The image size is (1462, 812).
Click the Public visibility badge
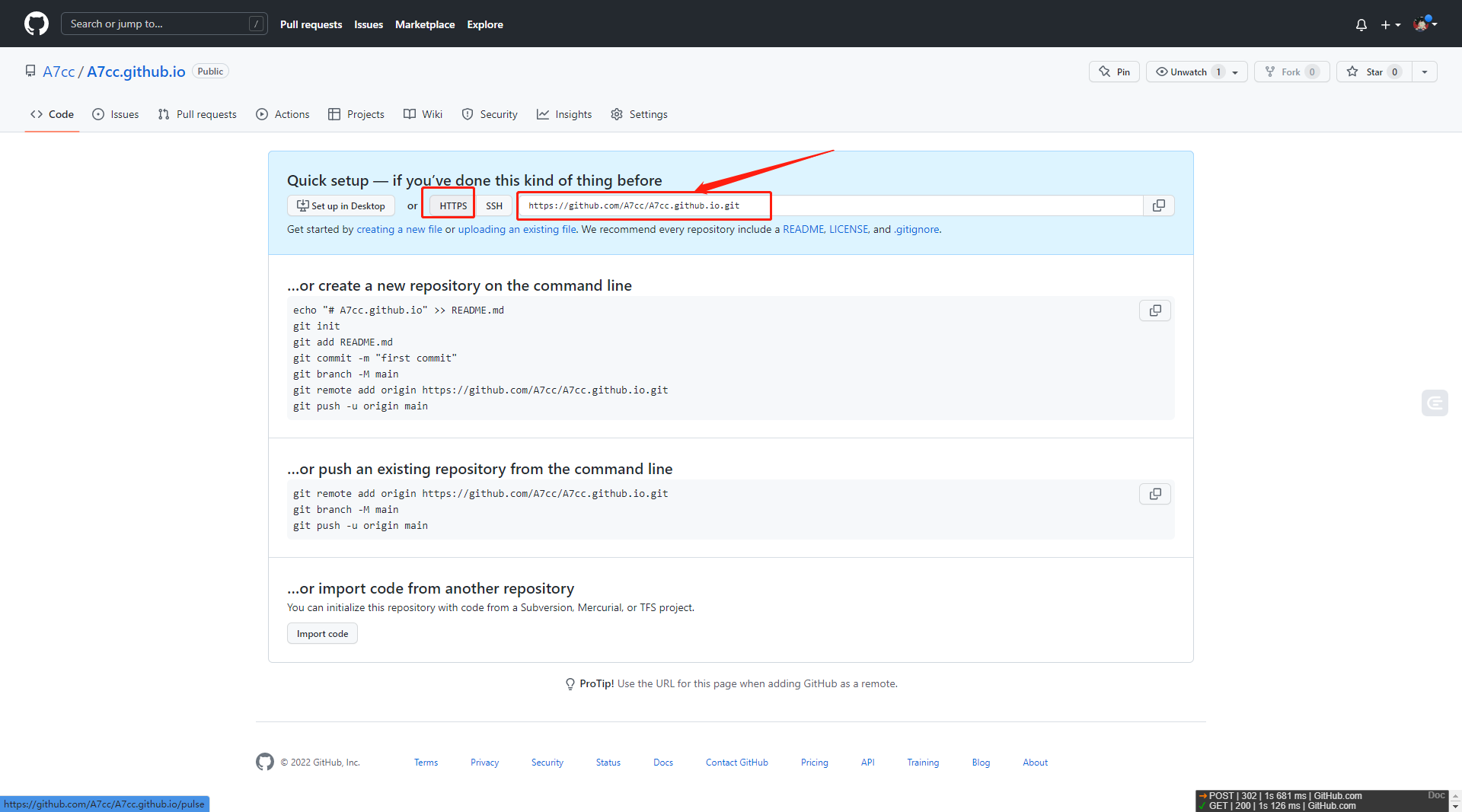coord(210,72)
